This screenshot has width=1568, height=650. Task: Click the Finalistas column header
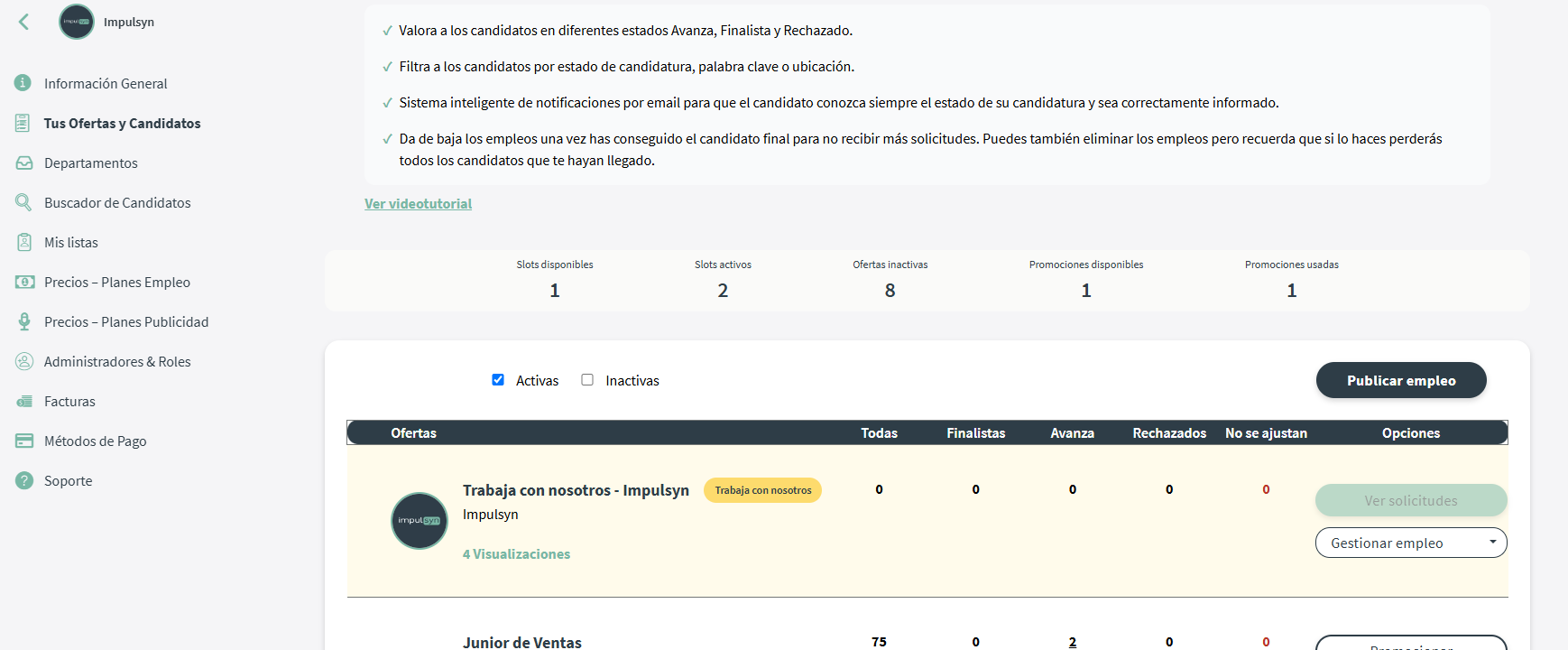(975, 432)
